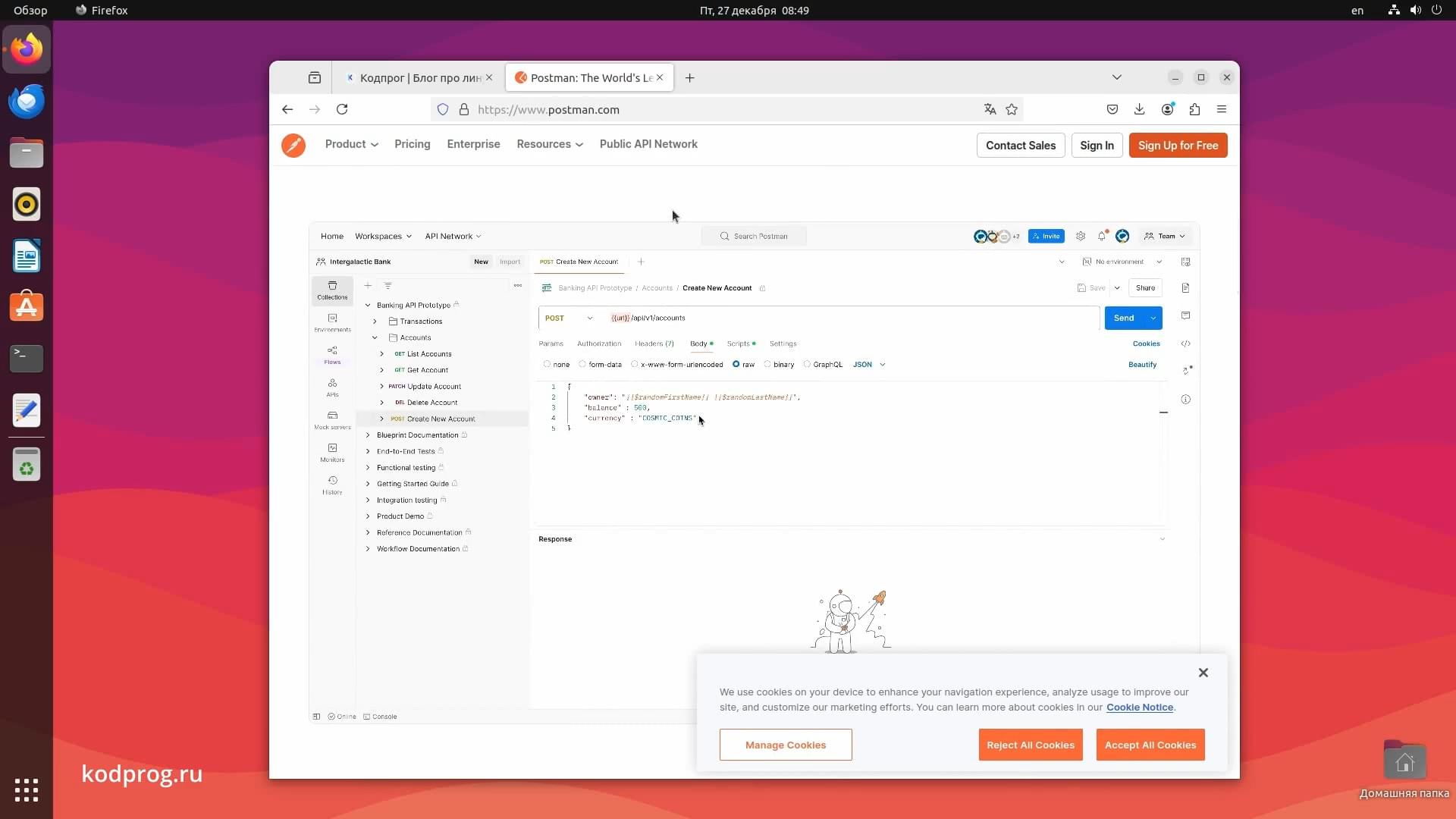
Task: Open the Resources dropdown in site nav
Action: pyautogui.click(x=550, y=144)
